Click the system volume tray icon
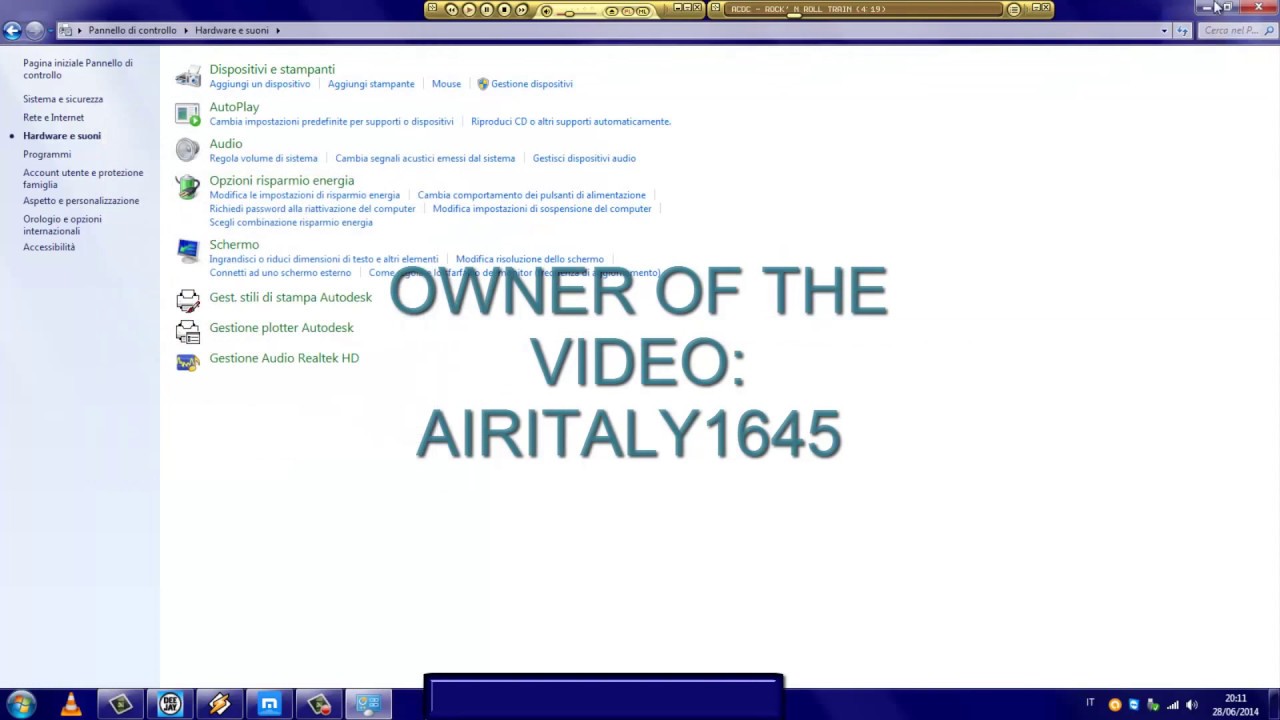 click(1191, 705)
